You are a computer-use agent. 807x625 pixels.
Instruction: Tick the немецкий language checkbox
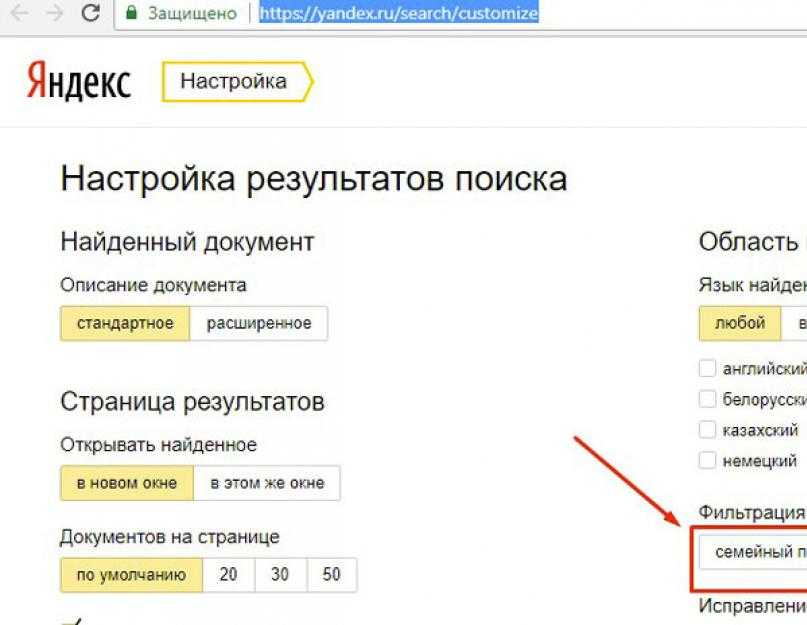pos(707,460)
